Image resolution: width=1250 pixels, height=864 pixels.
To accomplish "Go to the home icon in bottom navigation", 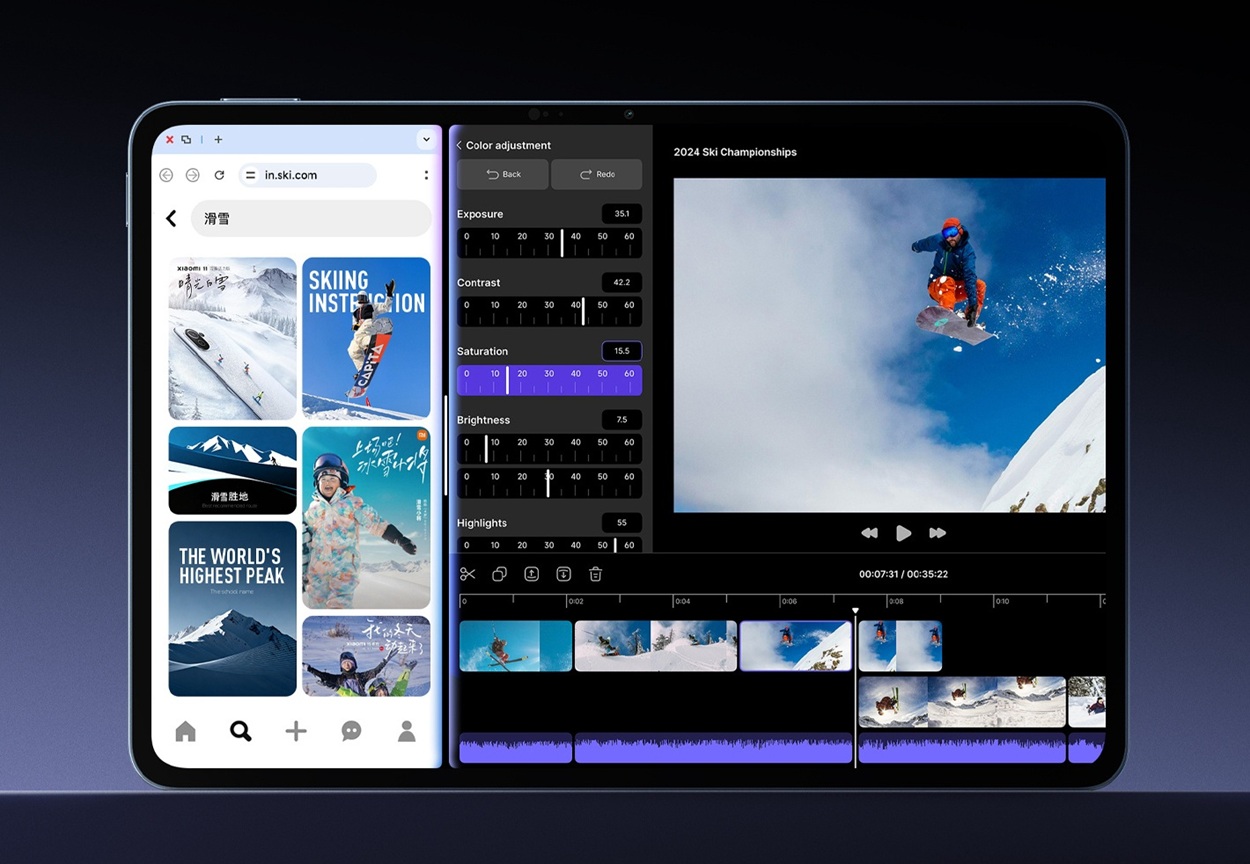I will click(185, 731).
